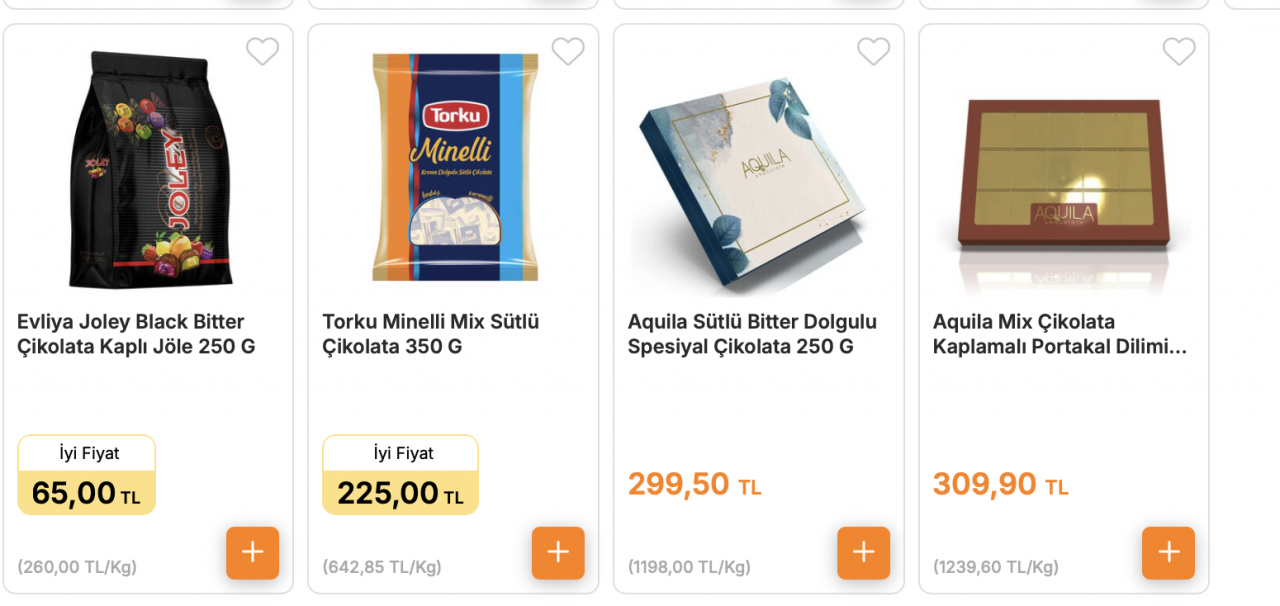Open Aquila Mix Çikolata Kaplamalı Portakal title
This screenshot has width=1280, height=606.
1060,334
